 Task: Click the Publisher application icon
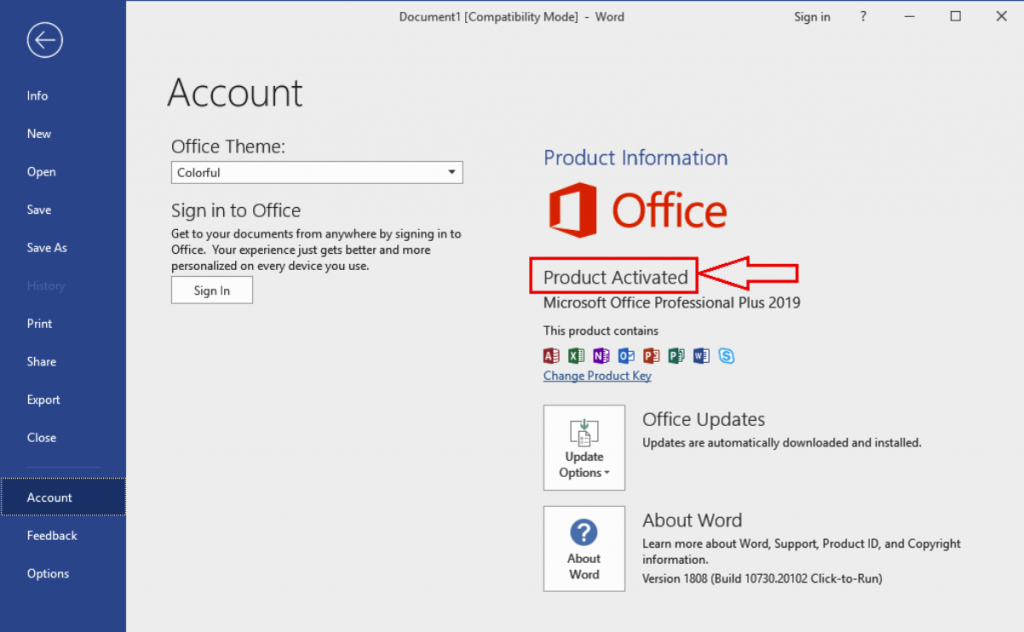(x=677, y=355)
